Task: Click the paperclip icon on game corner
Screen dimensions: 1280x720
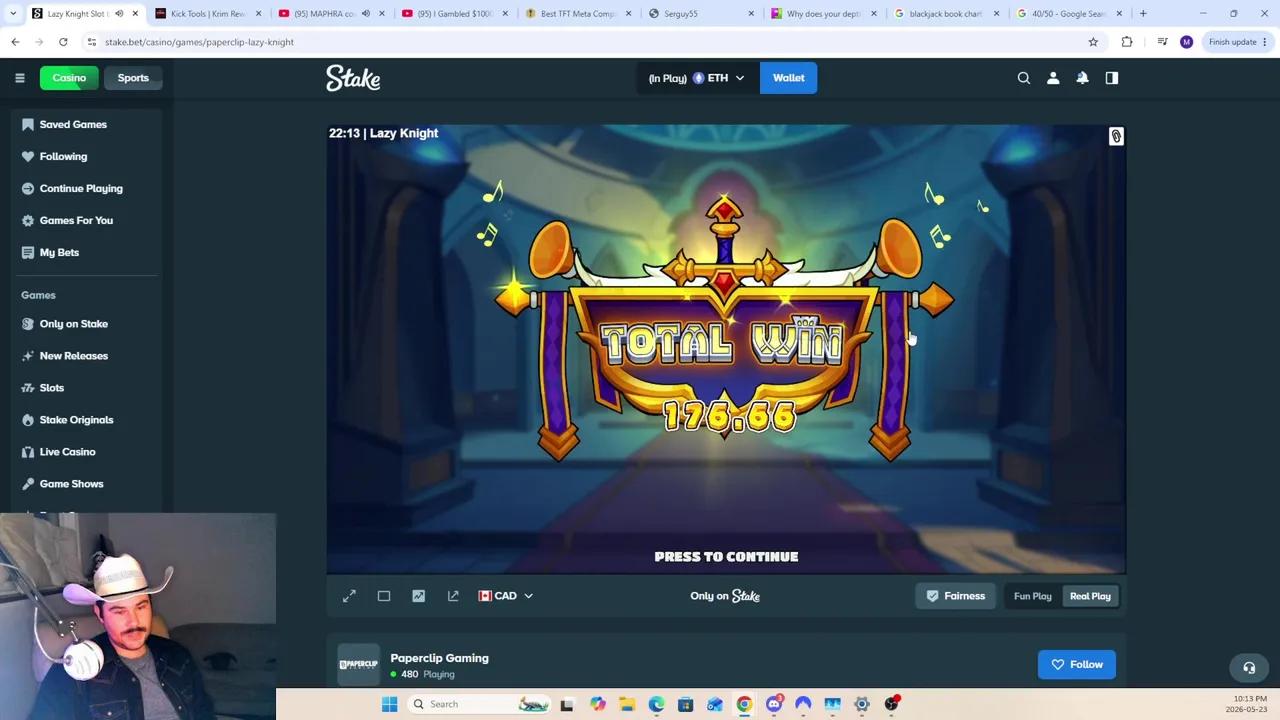Action: click(1116, 137)
